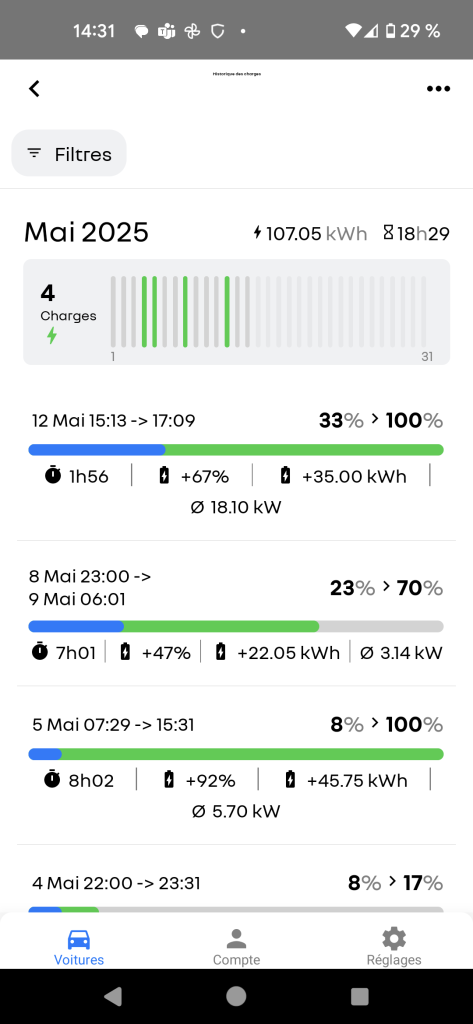Tap the filter lines icon in Filtres
The height and width of the screenshot is (1024, 473).
[x=34, y=153]
